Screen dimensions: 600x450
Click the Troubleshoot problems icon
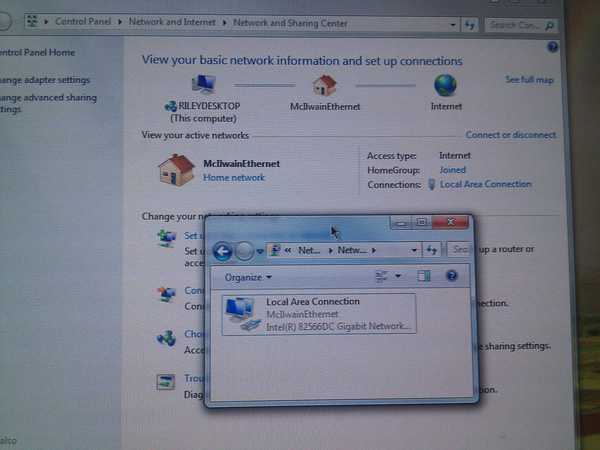pos(166,382)
